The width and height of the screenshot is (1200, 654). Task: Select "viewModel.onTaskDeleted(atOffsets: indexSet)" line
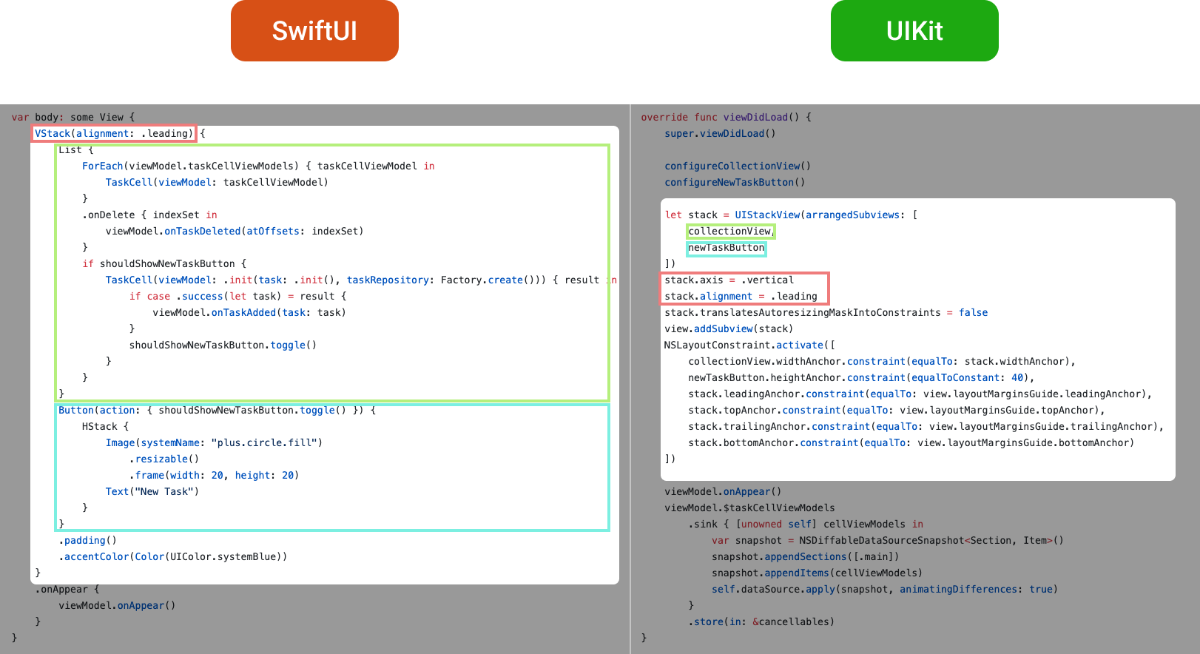click(x=234, y=231)
